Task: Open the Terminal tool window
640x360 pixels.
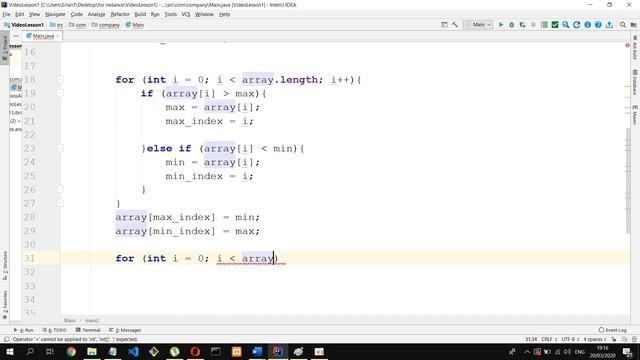Action: [x=88, y=330]
